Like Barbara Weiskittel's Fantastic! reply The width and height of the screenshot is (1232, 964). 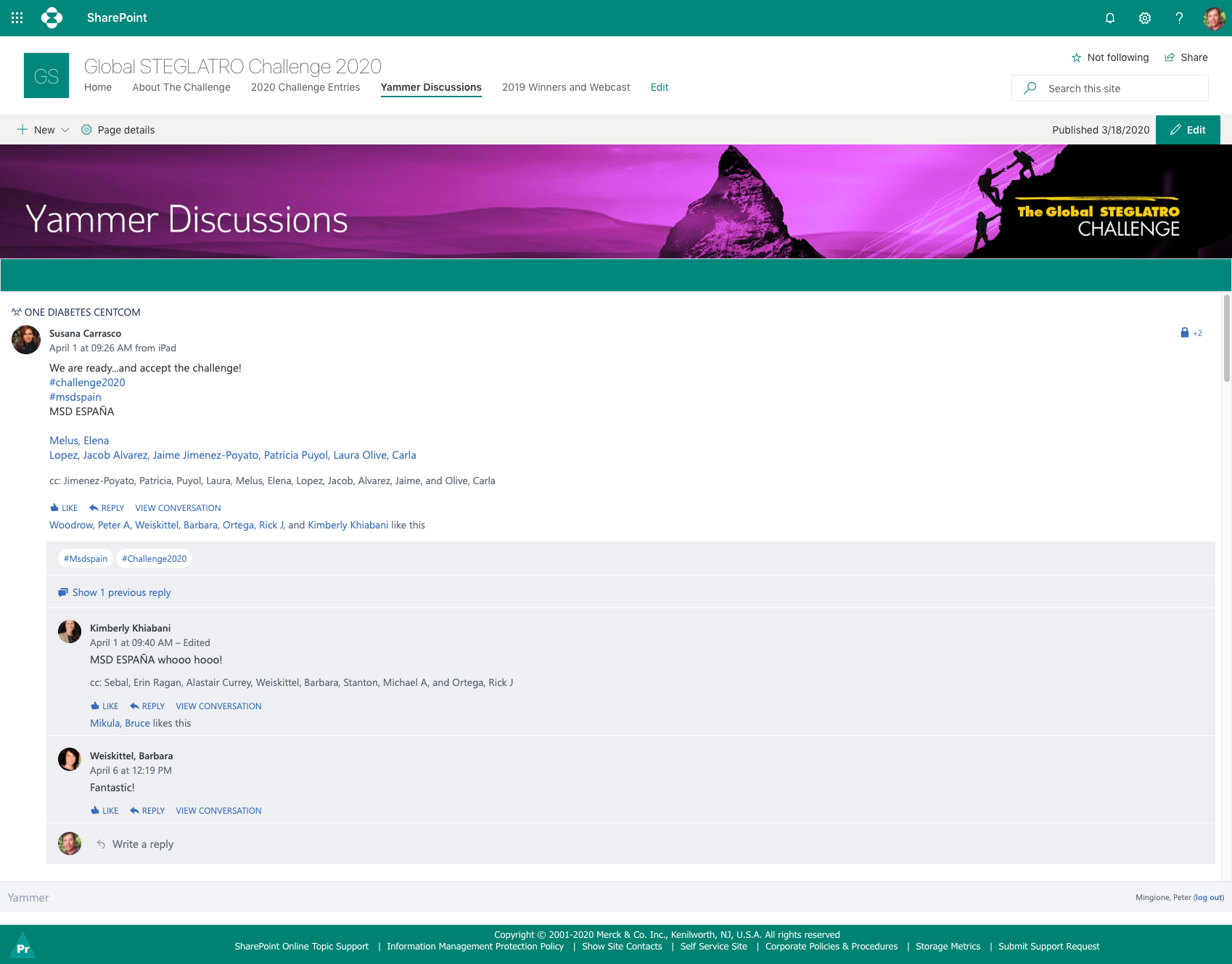point(104,811)
